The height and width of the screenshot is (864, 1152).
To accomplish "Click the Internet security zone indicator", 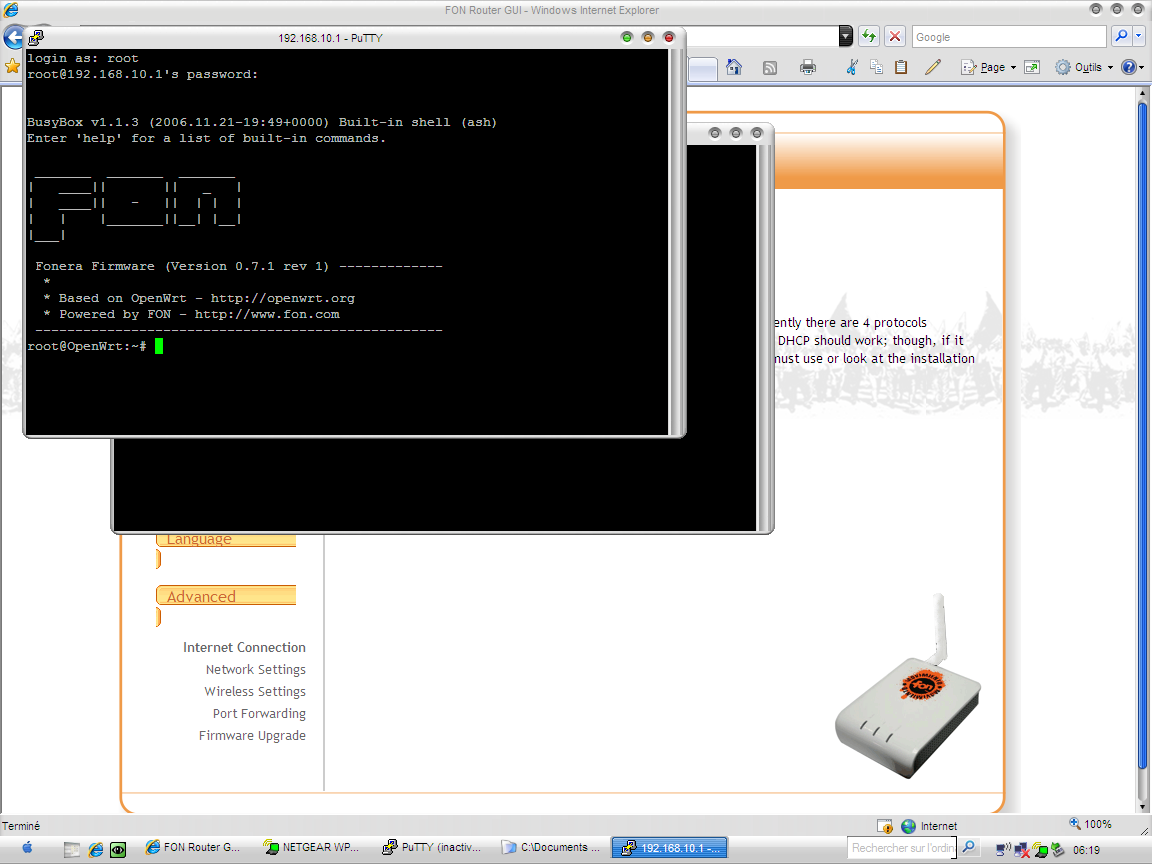I will click(929, 826).
